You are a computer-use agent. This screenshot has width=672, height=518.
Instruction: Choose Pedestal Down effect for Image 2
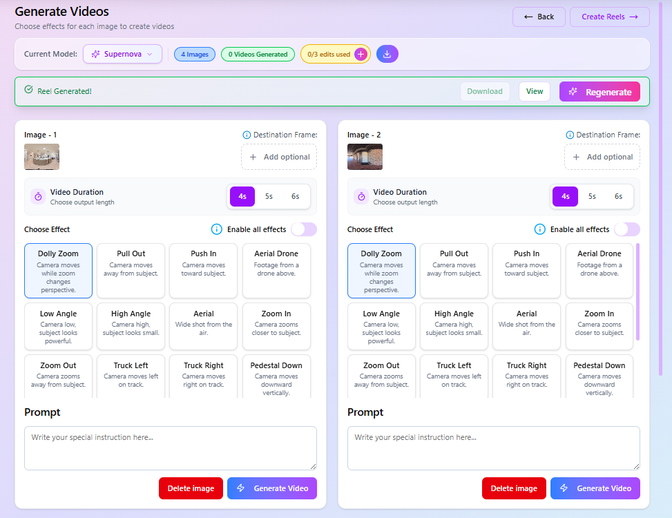600,376
